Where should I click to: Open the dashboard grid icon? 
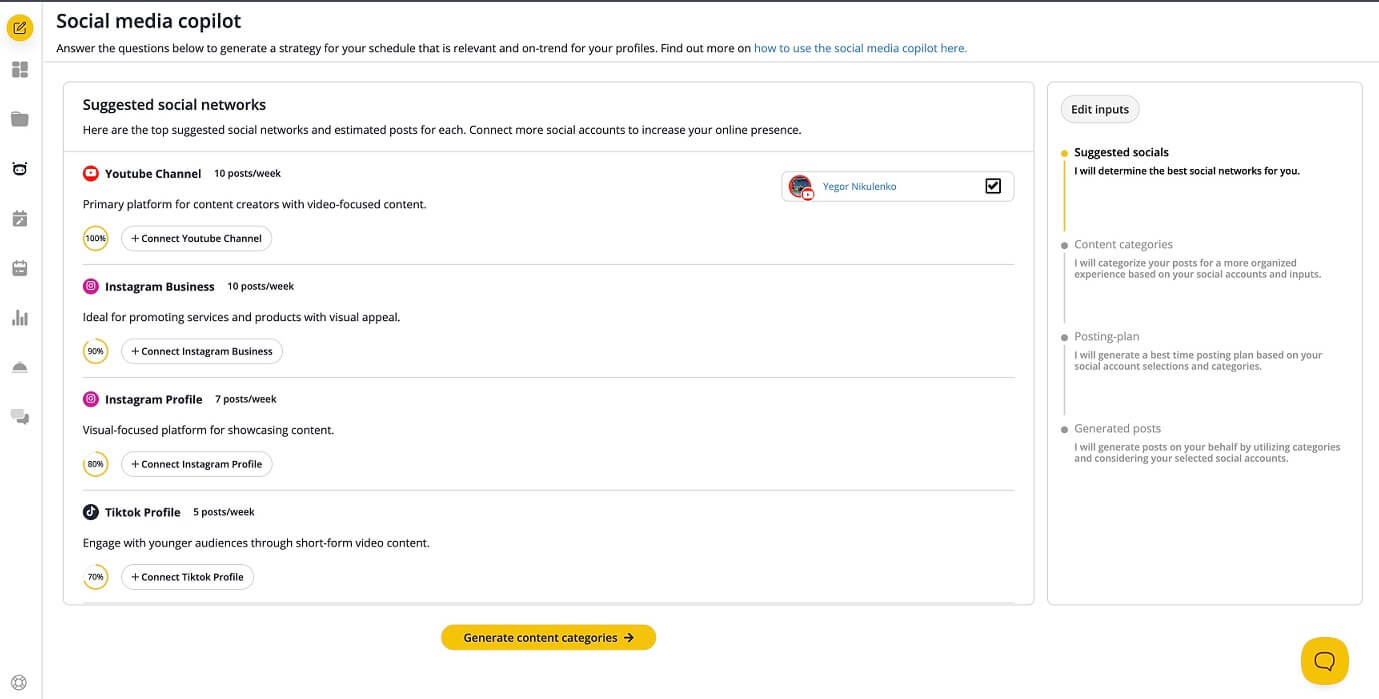pyautogui.click(x=20, y=70)
